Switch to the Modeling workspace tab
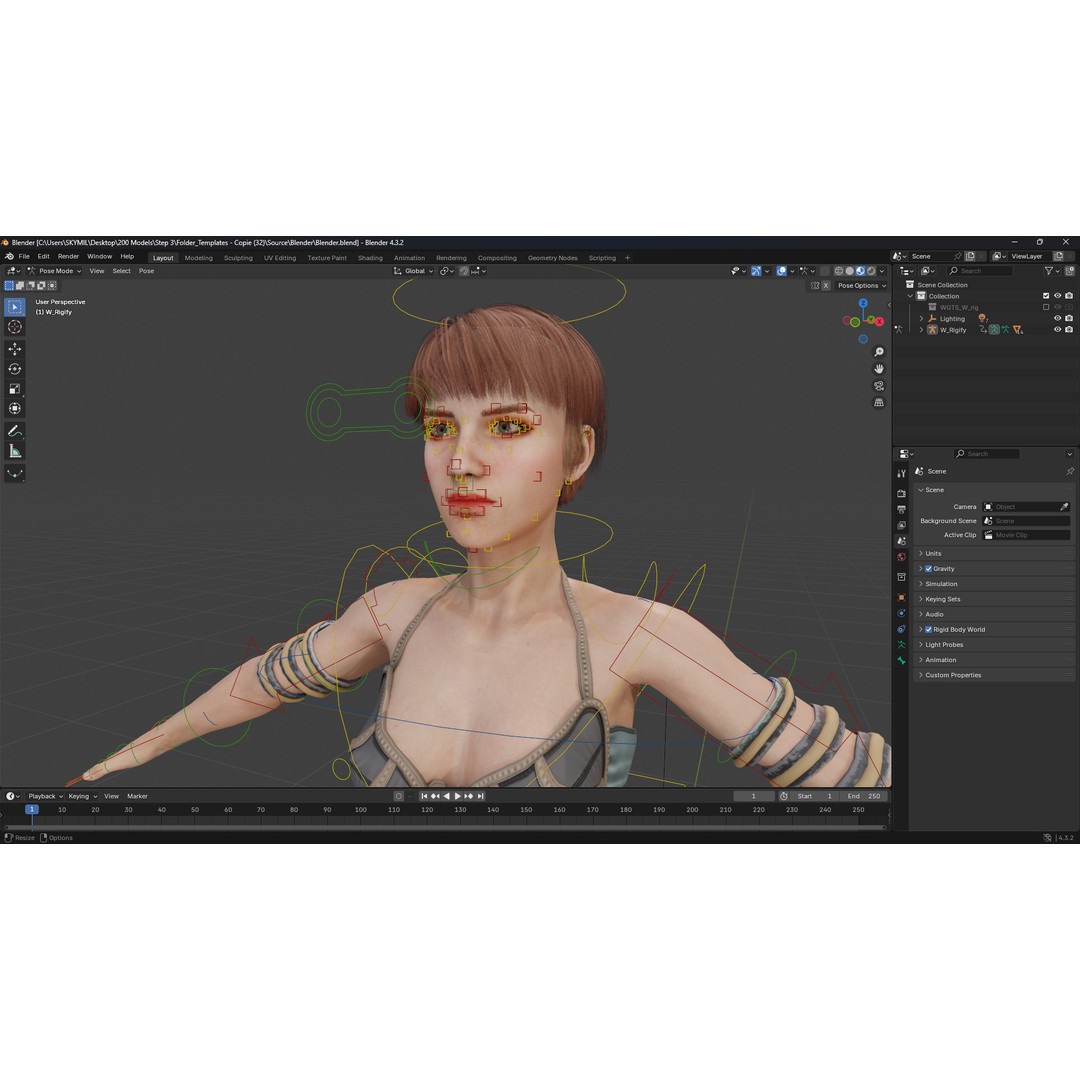This screenshot has width=1080, height=1080. tap(198, 258)
